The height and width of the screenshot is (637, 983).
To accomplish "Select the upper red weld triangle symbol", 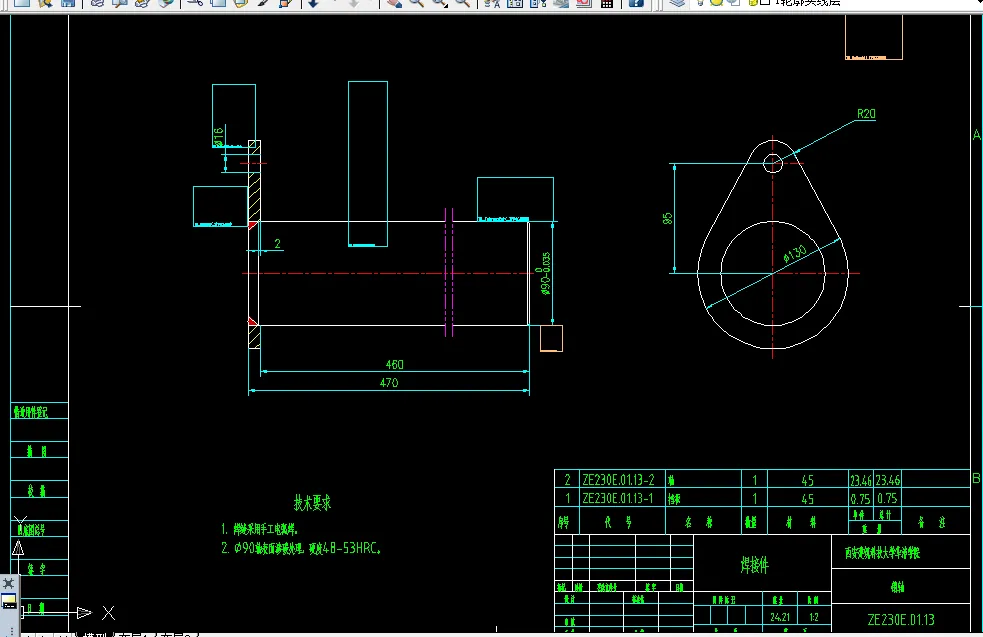I will point(253,225).
